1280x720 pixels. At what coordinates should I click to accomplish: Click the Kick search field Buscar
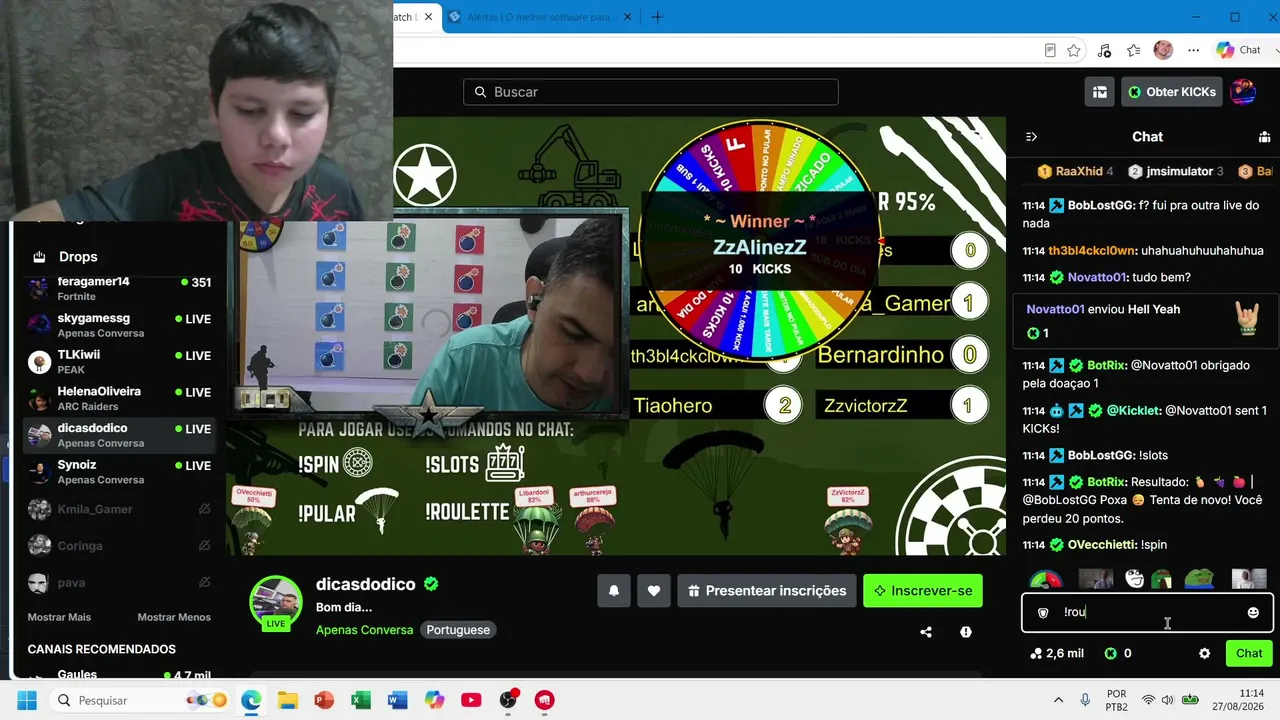[651, 92]
